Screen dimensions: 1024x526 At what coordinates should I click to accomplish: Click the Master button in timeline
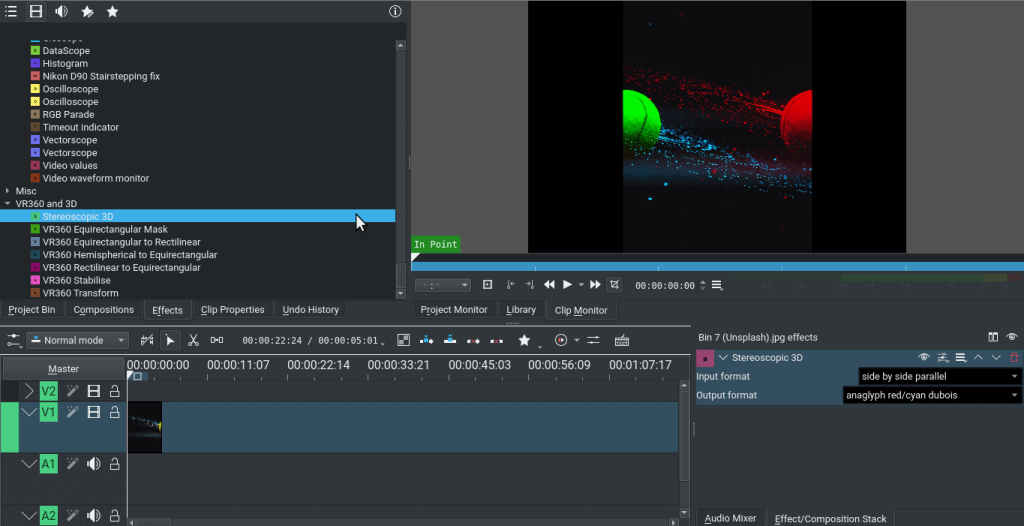[63, 369]
